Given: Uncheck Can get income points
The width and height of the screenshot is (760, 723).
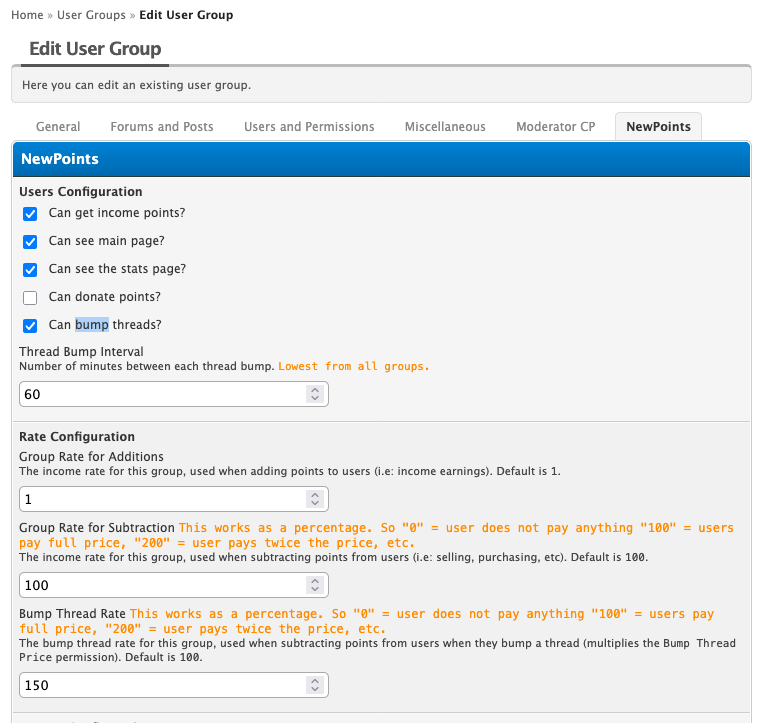Looking at the screenshot, I should click(30, 214).
